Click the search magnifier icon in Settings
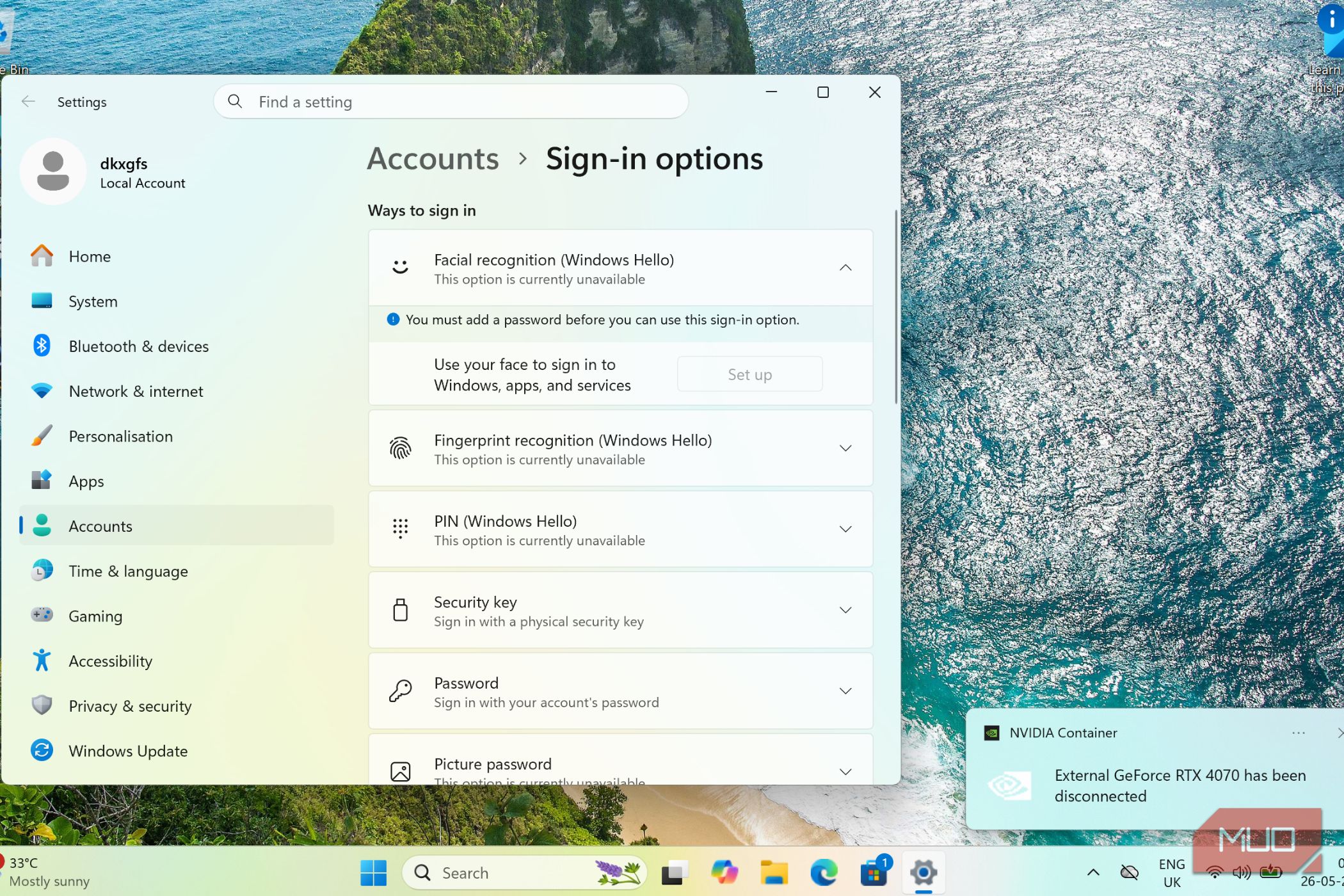 pos(235,102)
